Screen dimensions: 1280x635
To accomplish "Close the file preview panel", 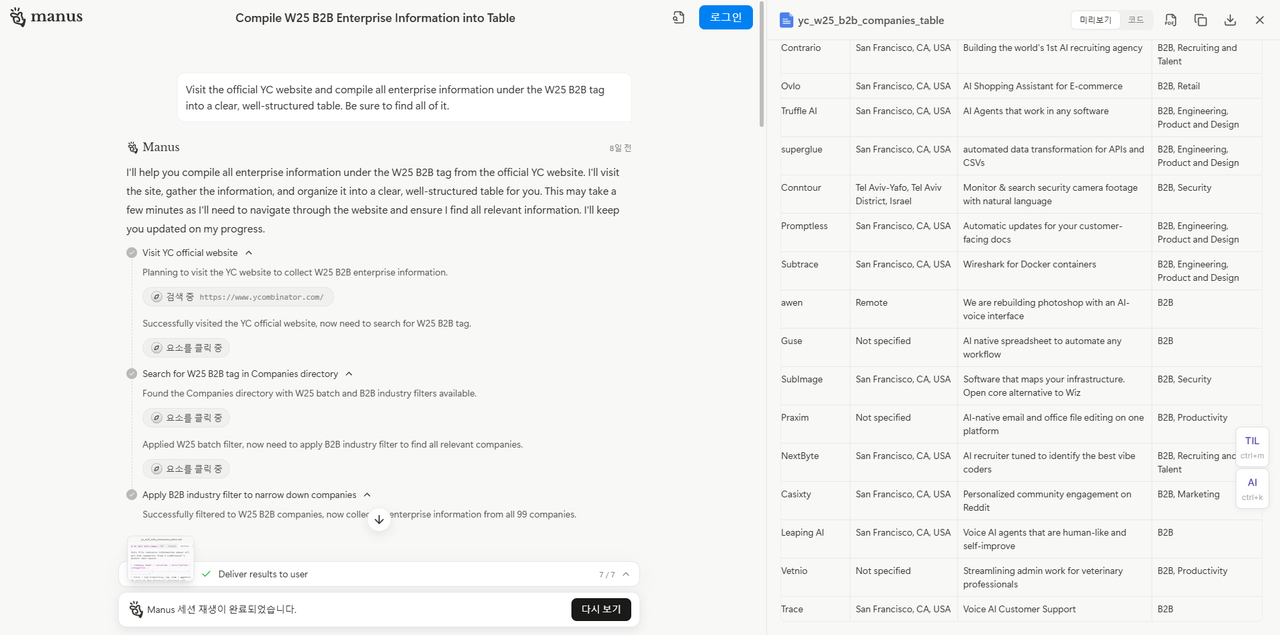I will (1259, 20).
